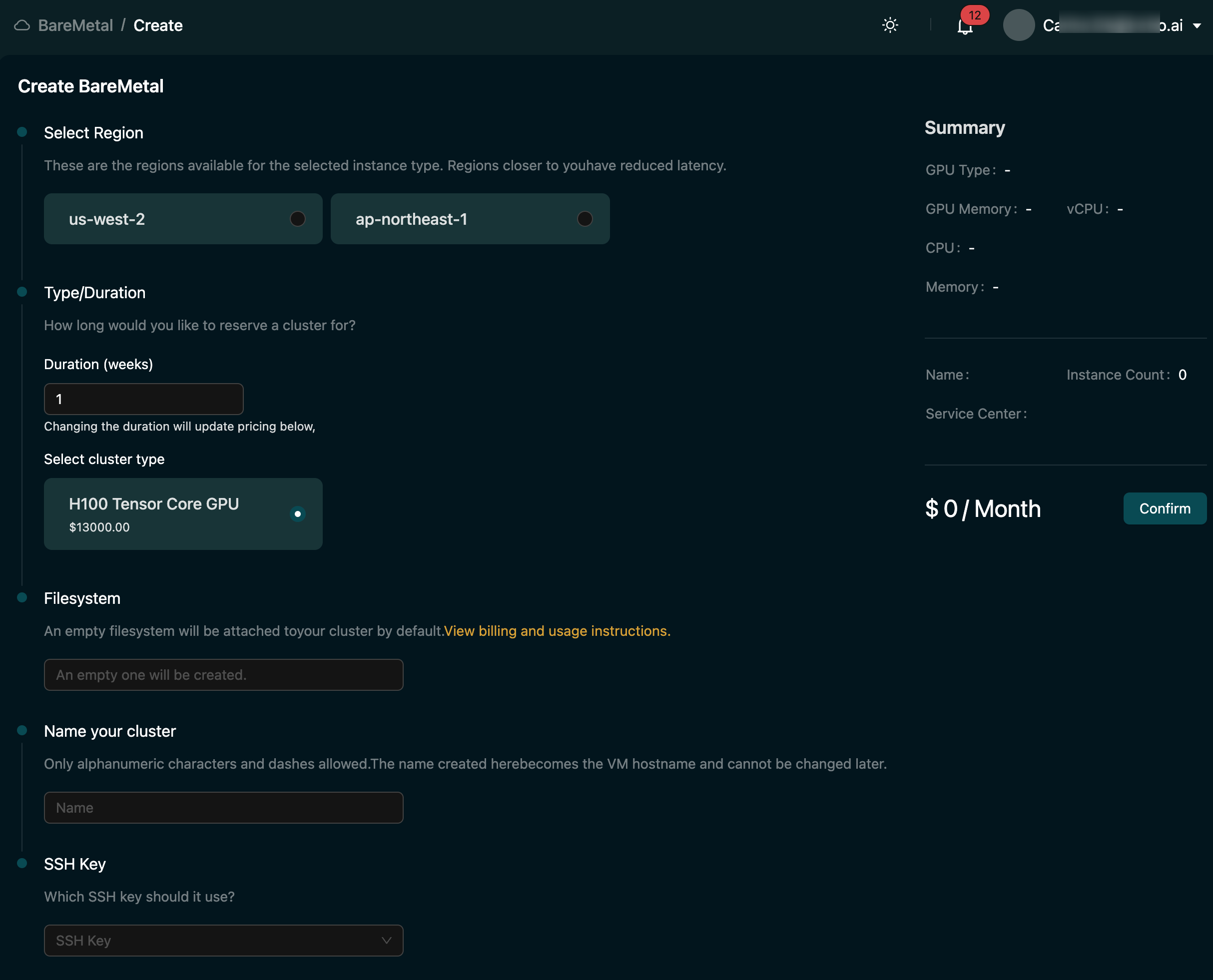
Task: Click the empty filesystem input field
Action: point(224,675)
